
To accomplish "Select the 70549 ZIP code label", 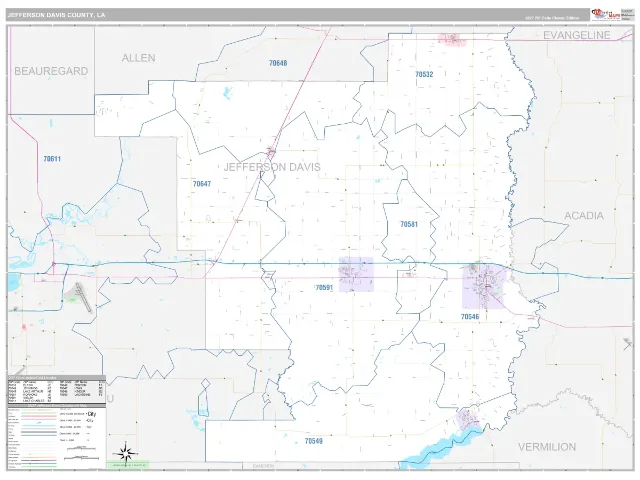I will point(313,441).
